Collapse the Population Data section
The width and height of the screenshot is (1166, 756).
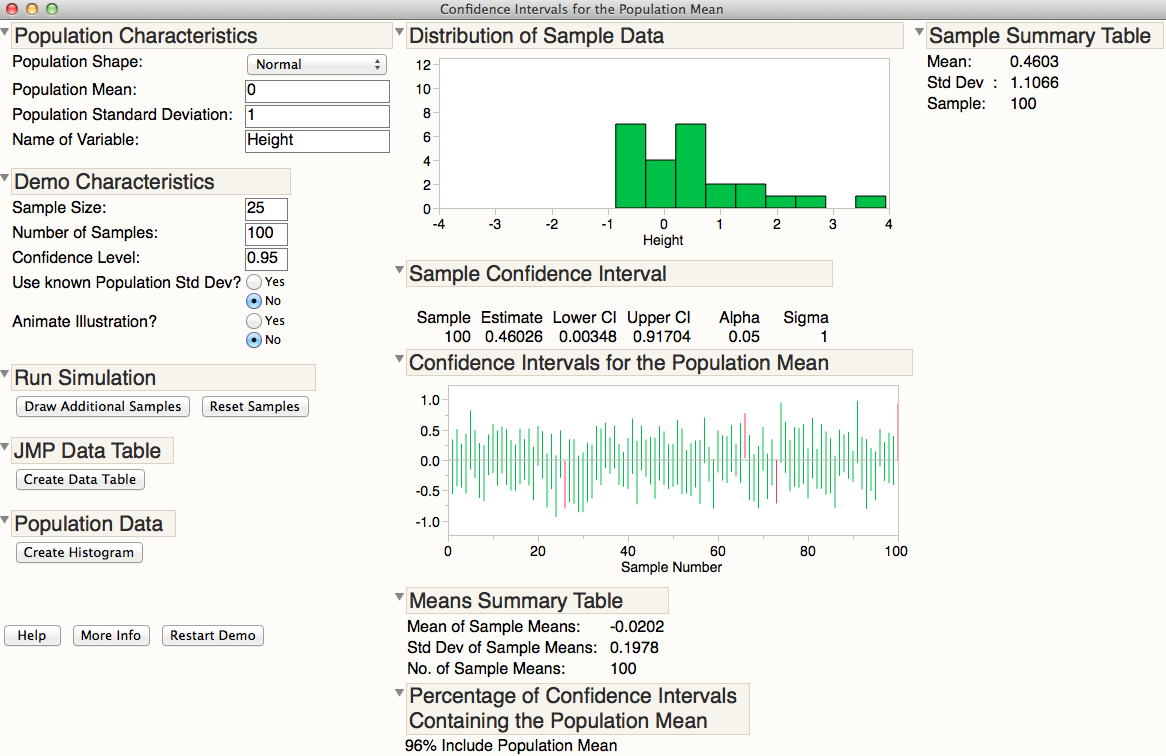click(x=5, y=520)
